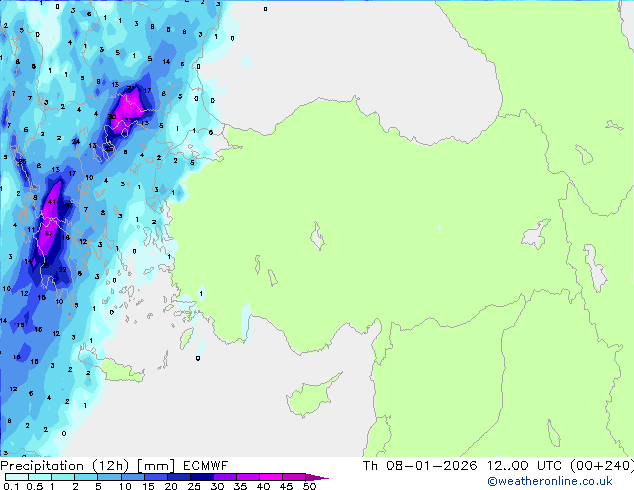Click the '(00+240)' forecast offset text
634x490 pixels.
pos(602,466)
